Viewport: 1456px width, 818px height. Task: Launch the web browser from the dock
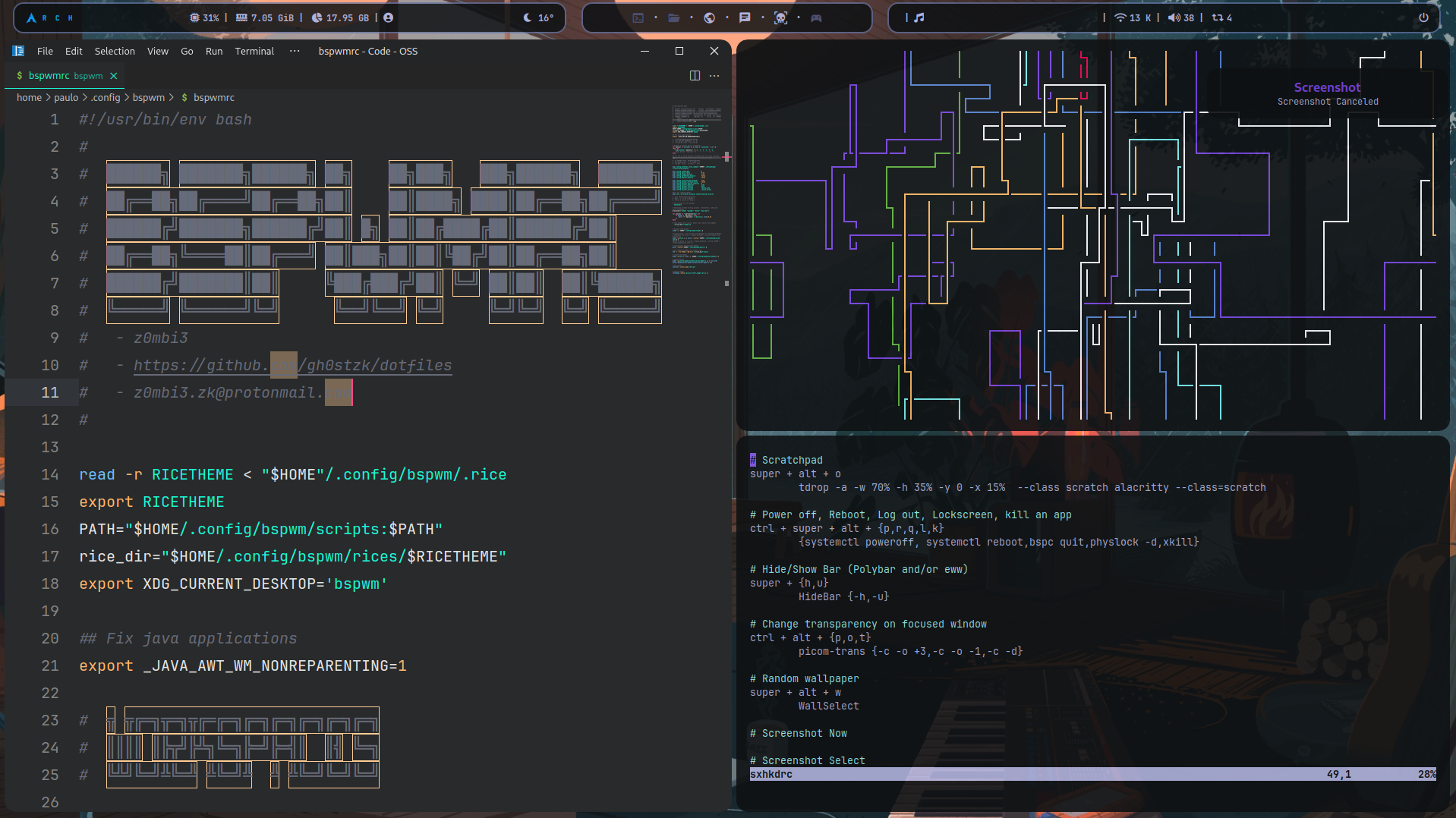coord(709,17)
